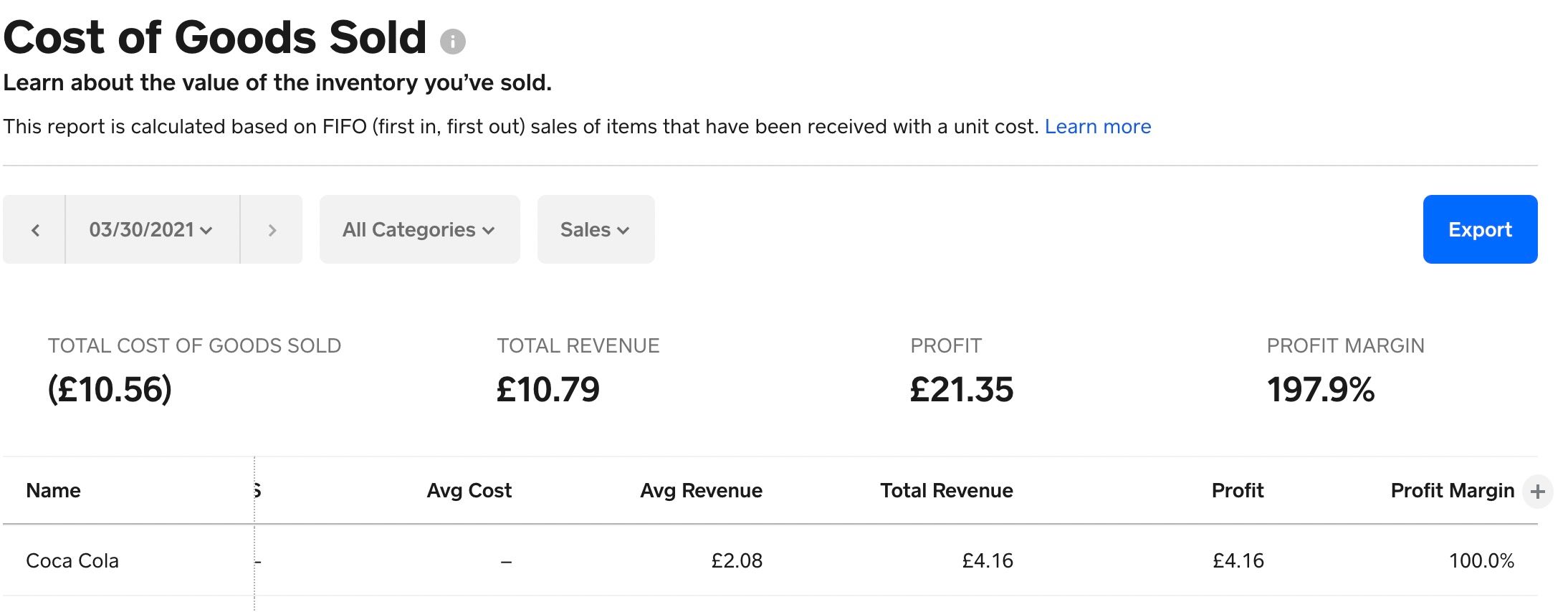The width and height of the screenshot is (1568, 612).
Task: Open the date chevron next to 03/30/2021
Action: click(207, 229)
